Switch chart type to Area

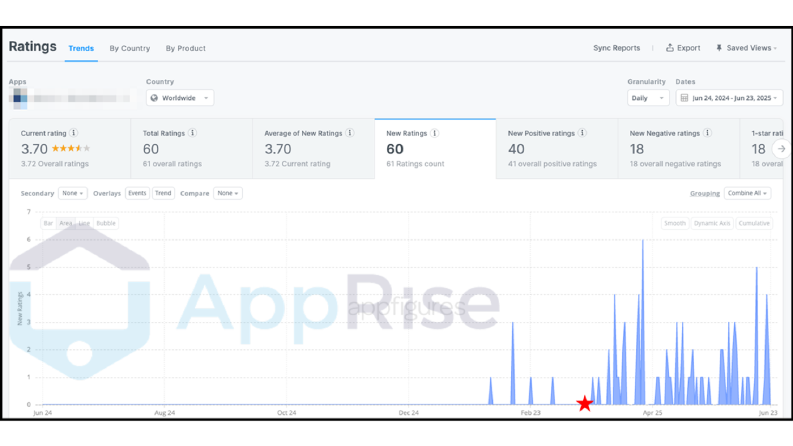[66, 223]
